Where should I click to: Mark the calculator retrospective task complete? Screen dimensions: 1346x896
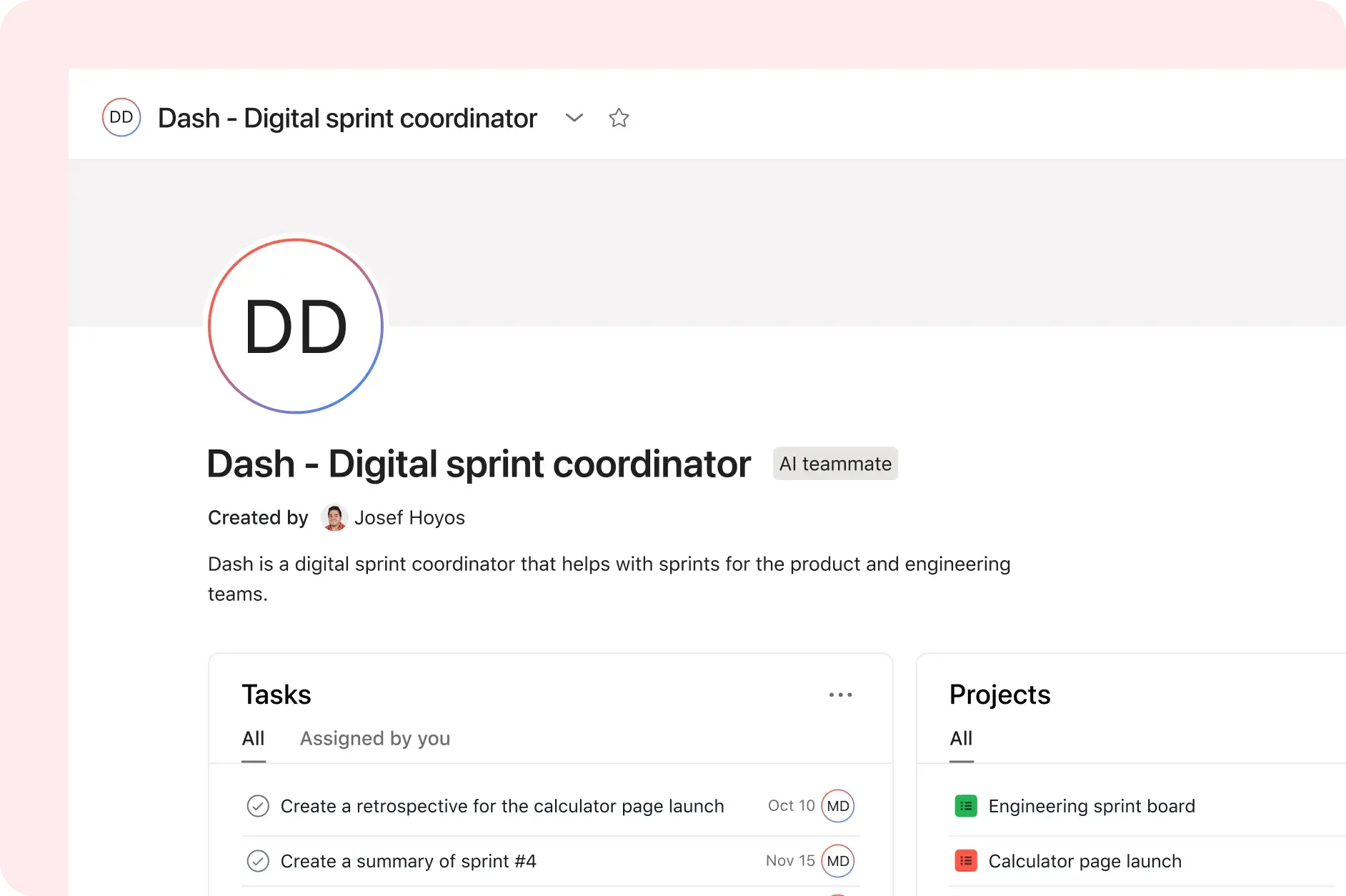pos(258,805)
